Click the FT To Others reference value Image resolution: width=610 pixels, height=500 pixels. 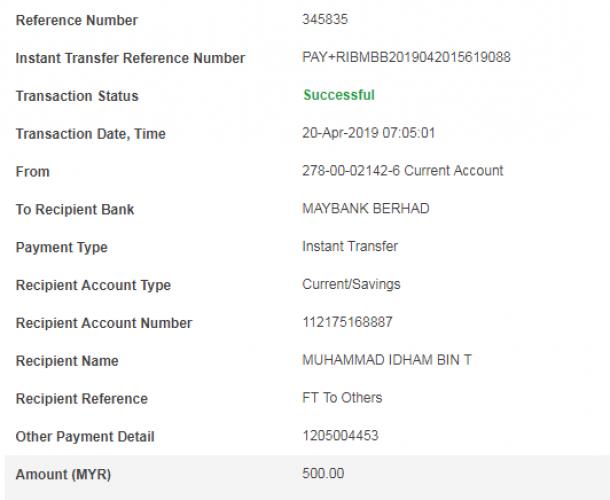(x=342, y=398)
